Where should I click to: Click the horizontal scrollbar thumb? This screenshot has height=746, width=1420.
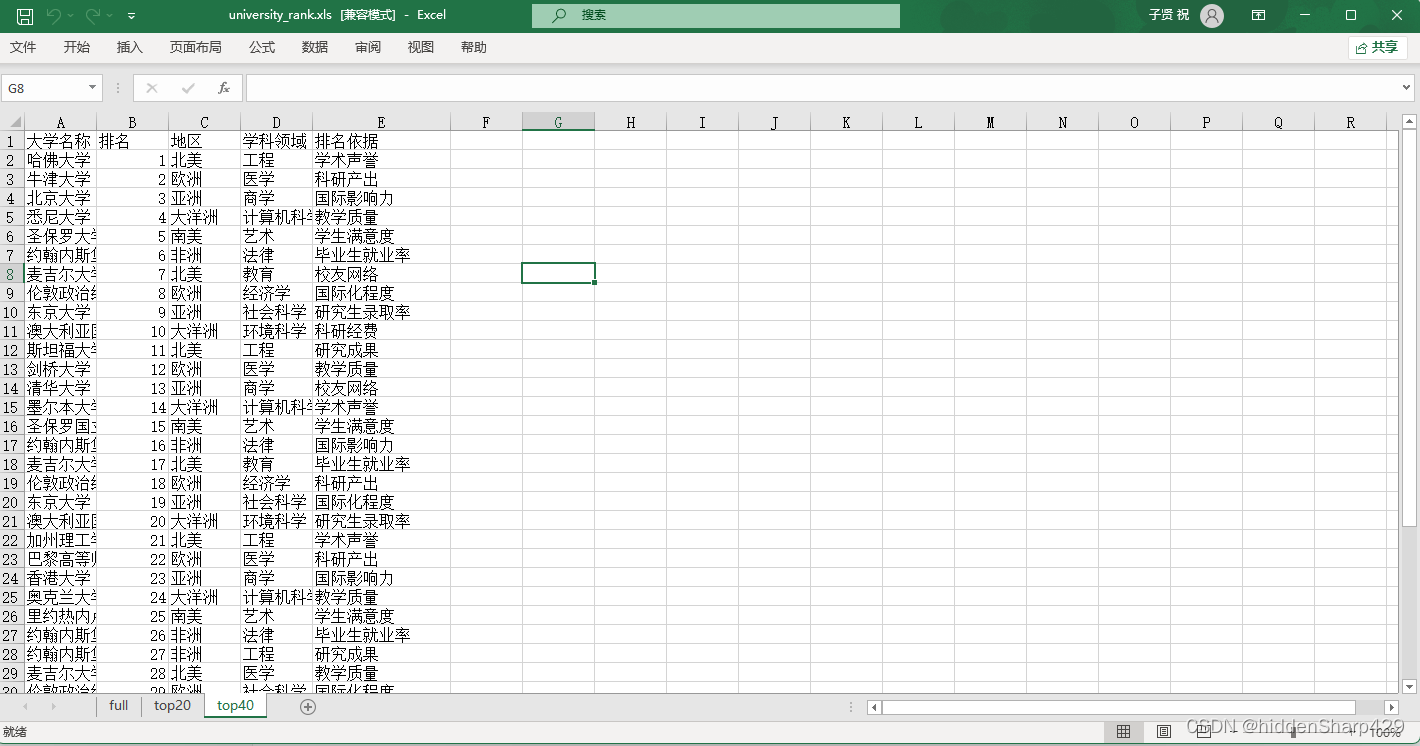1119,707
